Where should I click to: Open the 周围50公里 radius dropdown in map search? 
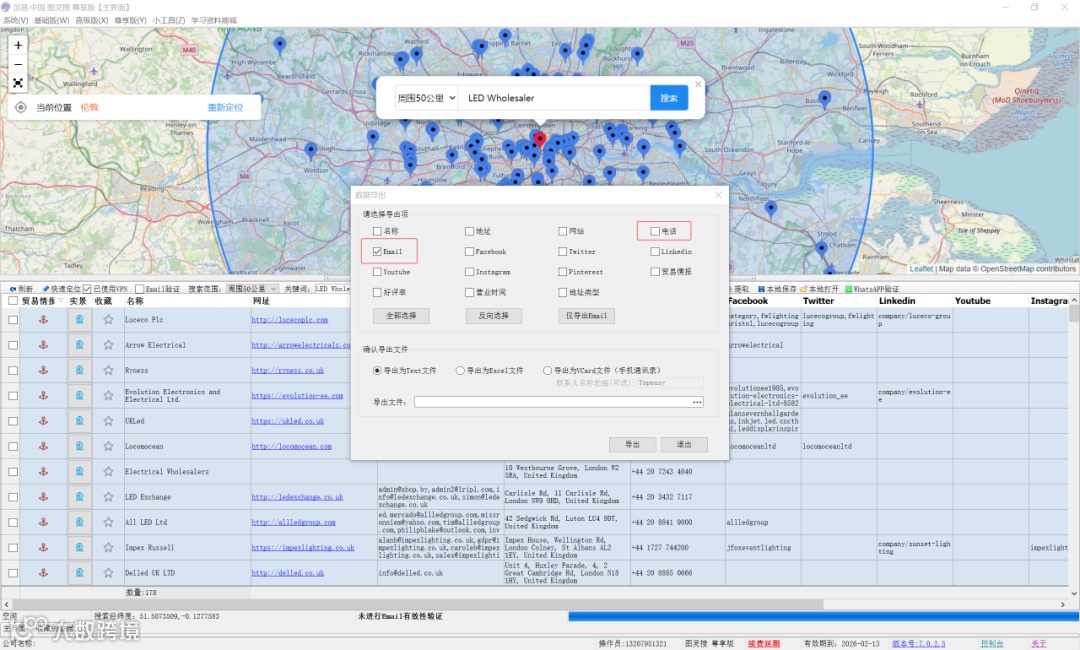(426, 98)
